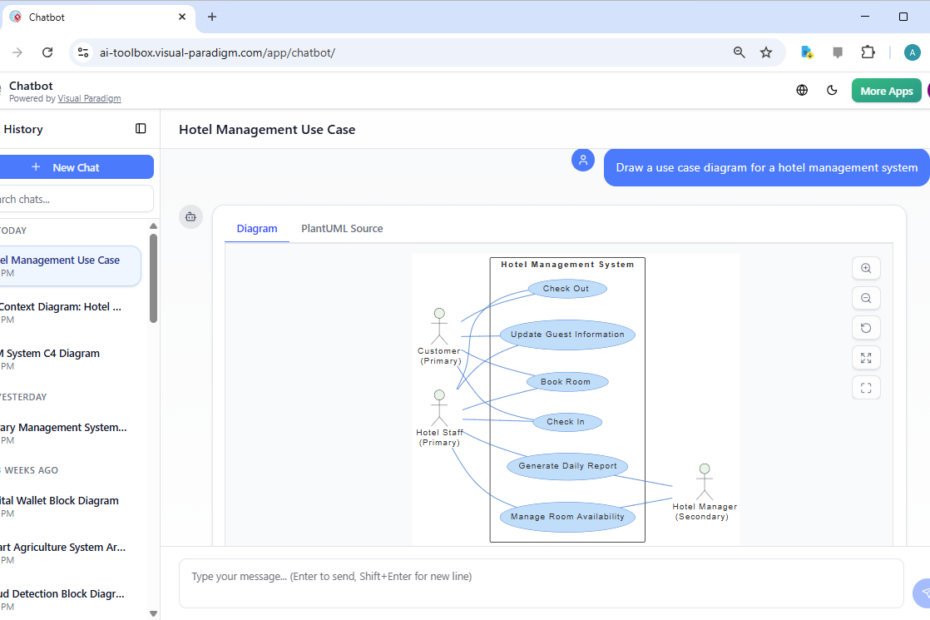Zoom out on the use case diagram
The width and height of the screenshot is (930, 620).
click(x=865, y=297)
